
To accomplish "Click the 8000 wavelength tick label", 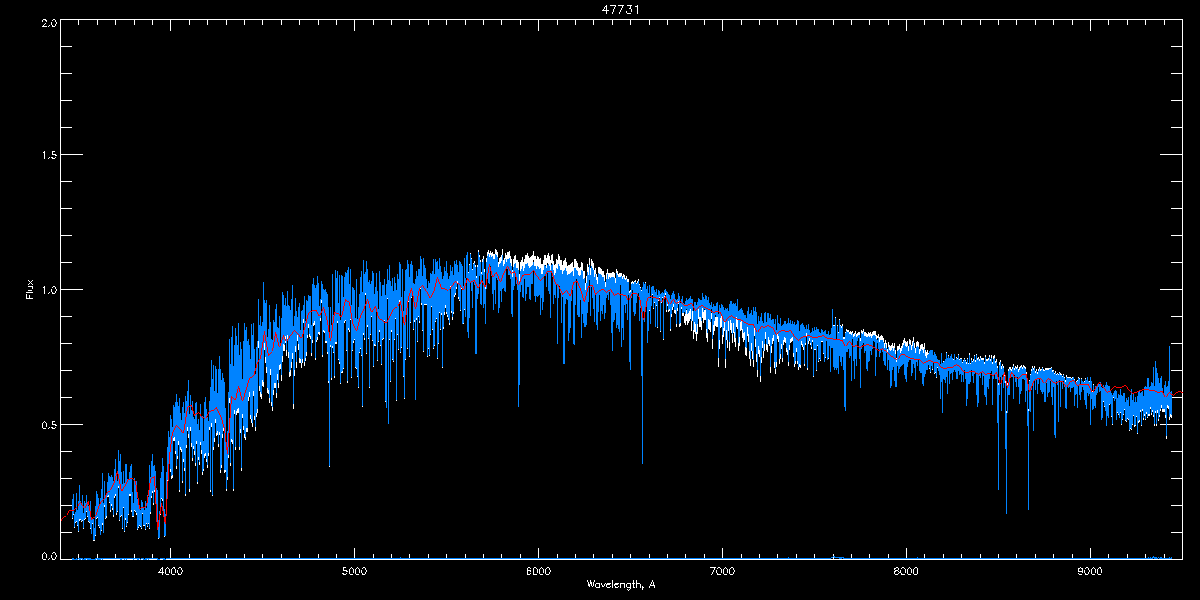I will point(906,572).
